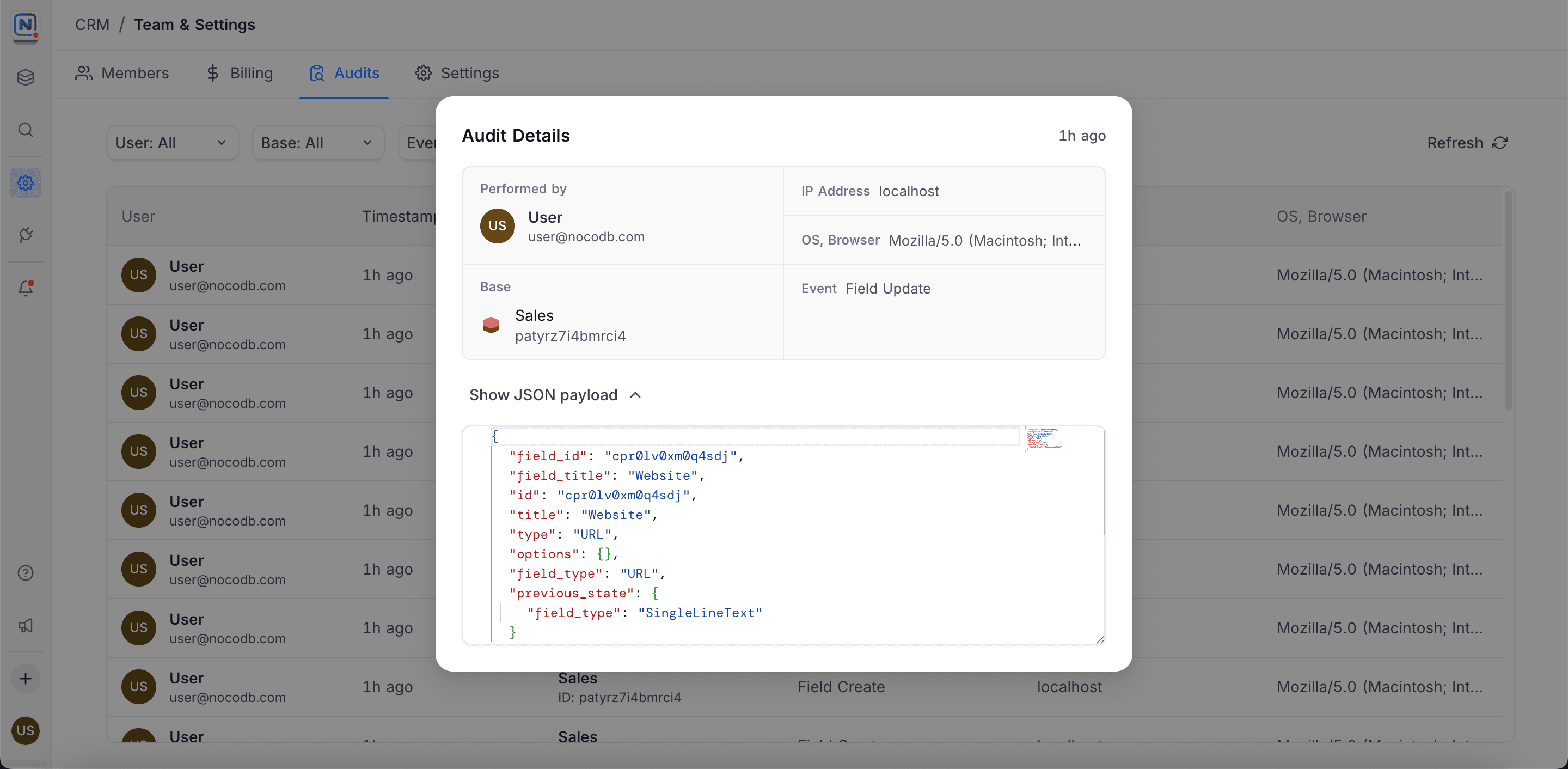
Task: Open the User: All filter dropdown
Action: click(171, 143)
